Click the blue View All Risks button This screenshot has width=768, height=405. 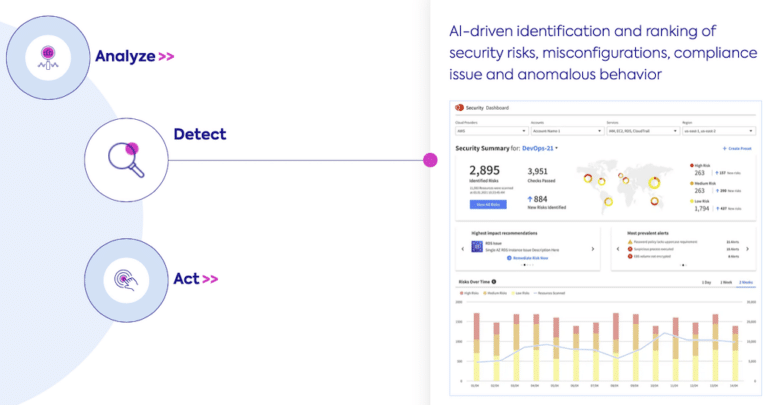[x=488, y=205]
